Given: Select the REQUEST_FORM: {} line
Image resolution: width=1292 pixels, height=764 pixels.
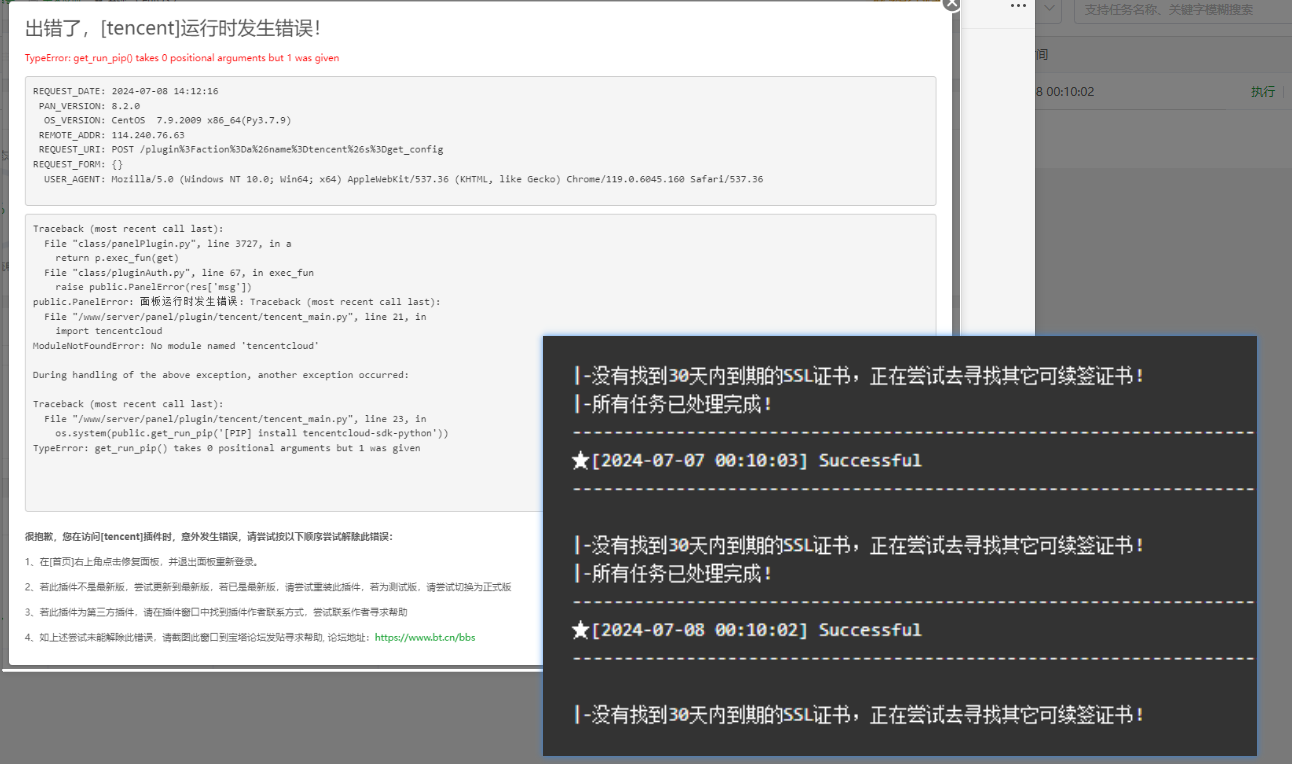Looking at the screenshot, I should (80, 164).
